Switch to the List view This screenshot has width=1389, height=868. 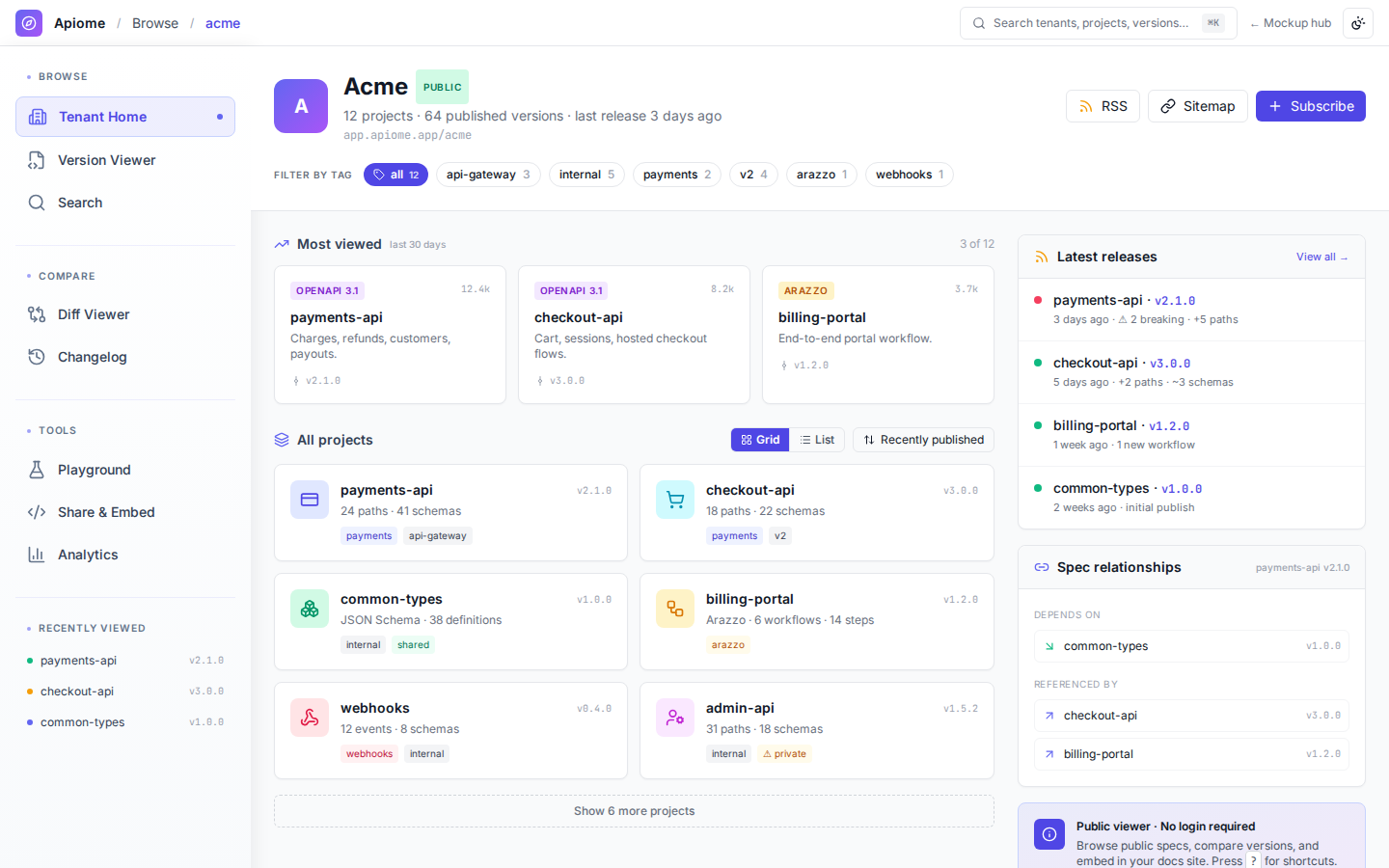coord(817,440)
